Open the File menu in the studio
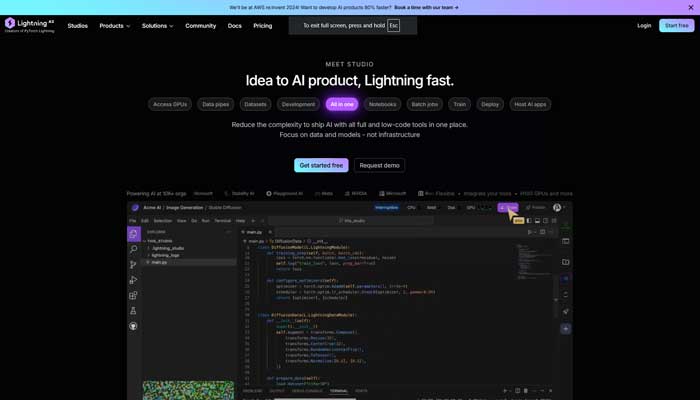 (133, 221)
